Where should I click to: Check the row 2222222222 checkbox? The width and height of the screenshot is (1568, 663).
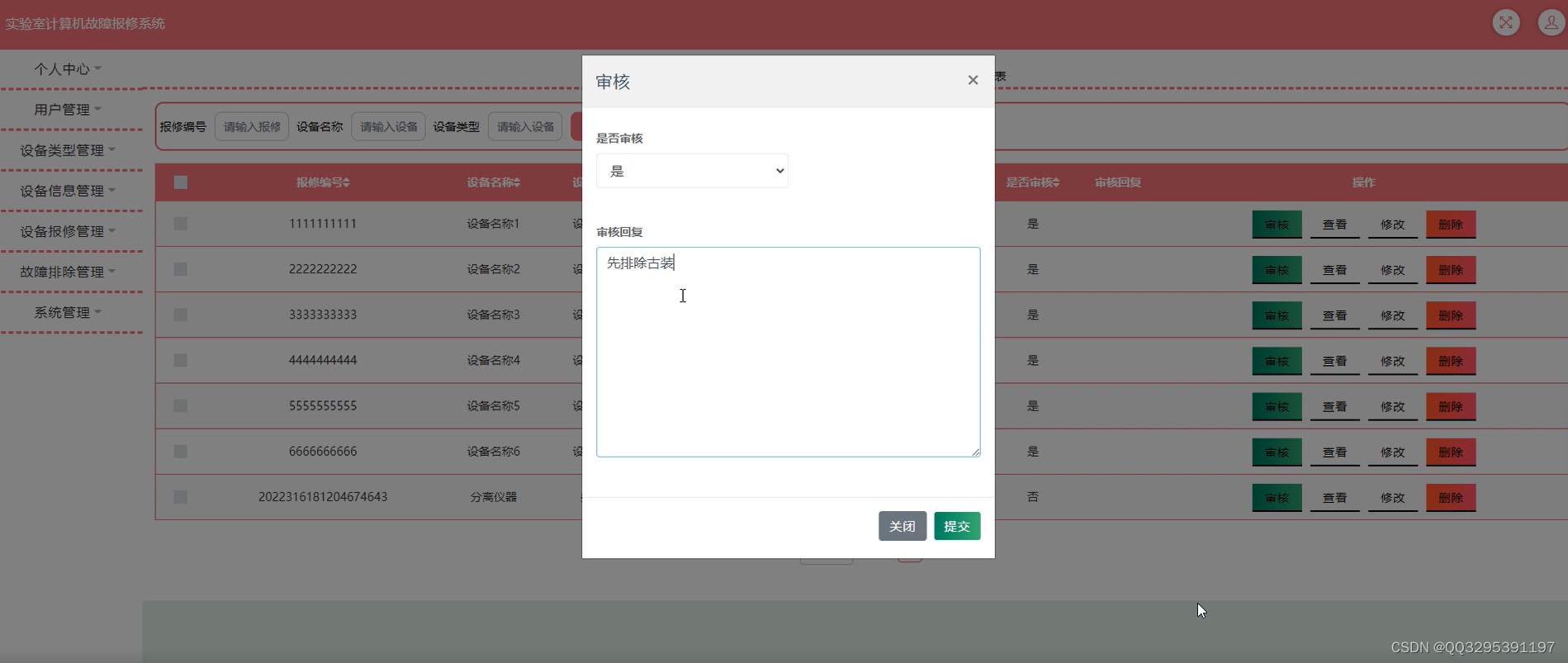pos(181,269)
